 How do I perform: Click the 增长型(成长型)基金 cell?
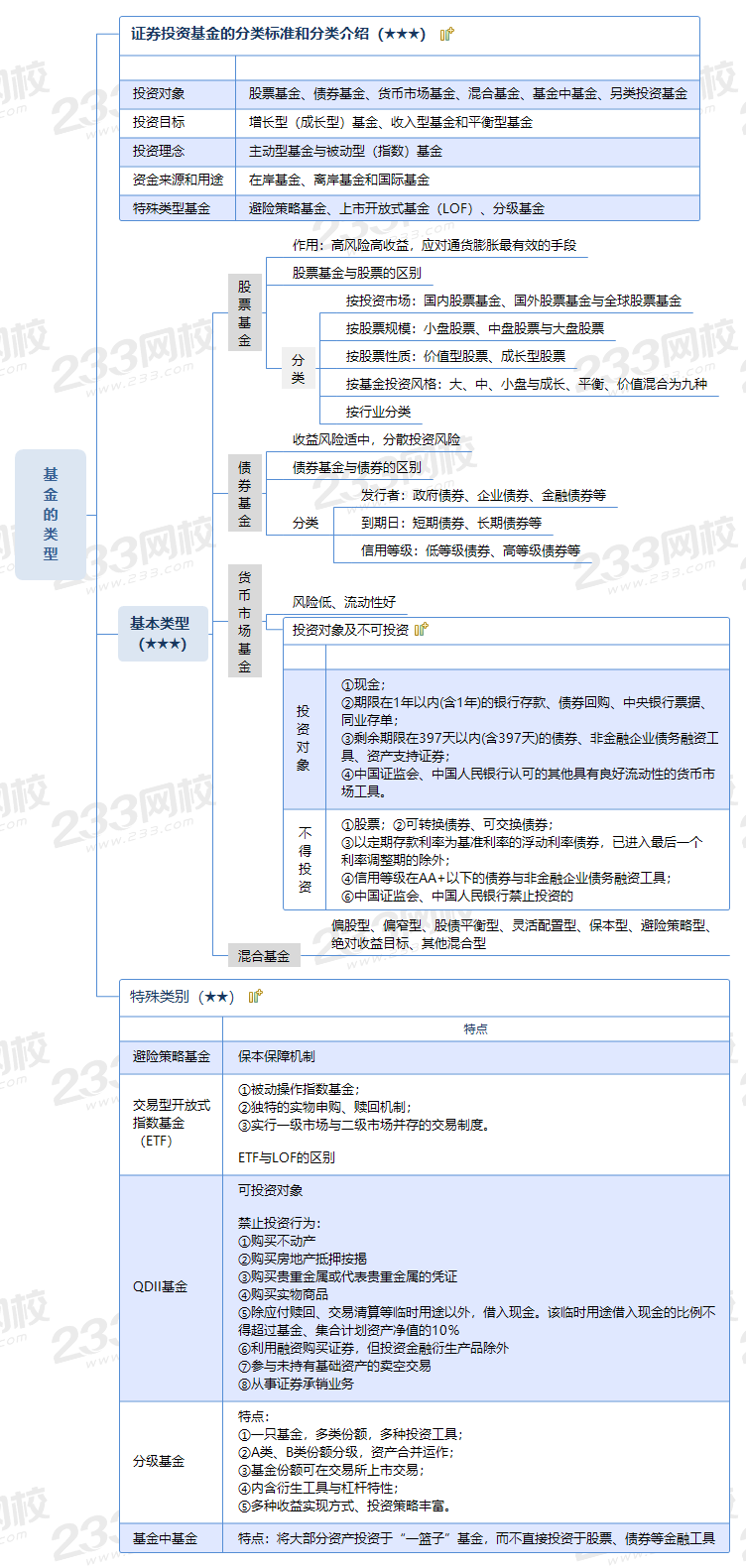pyautogui.click(x=467, y=122)
